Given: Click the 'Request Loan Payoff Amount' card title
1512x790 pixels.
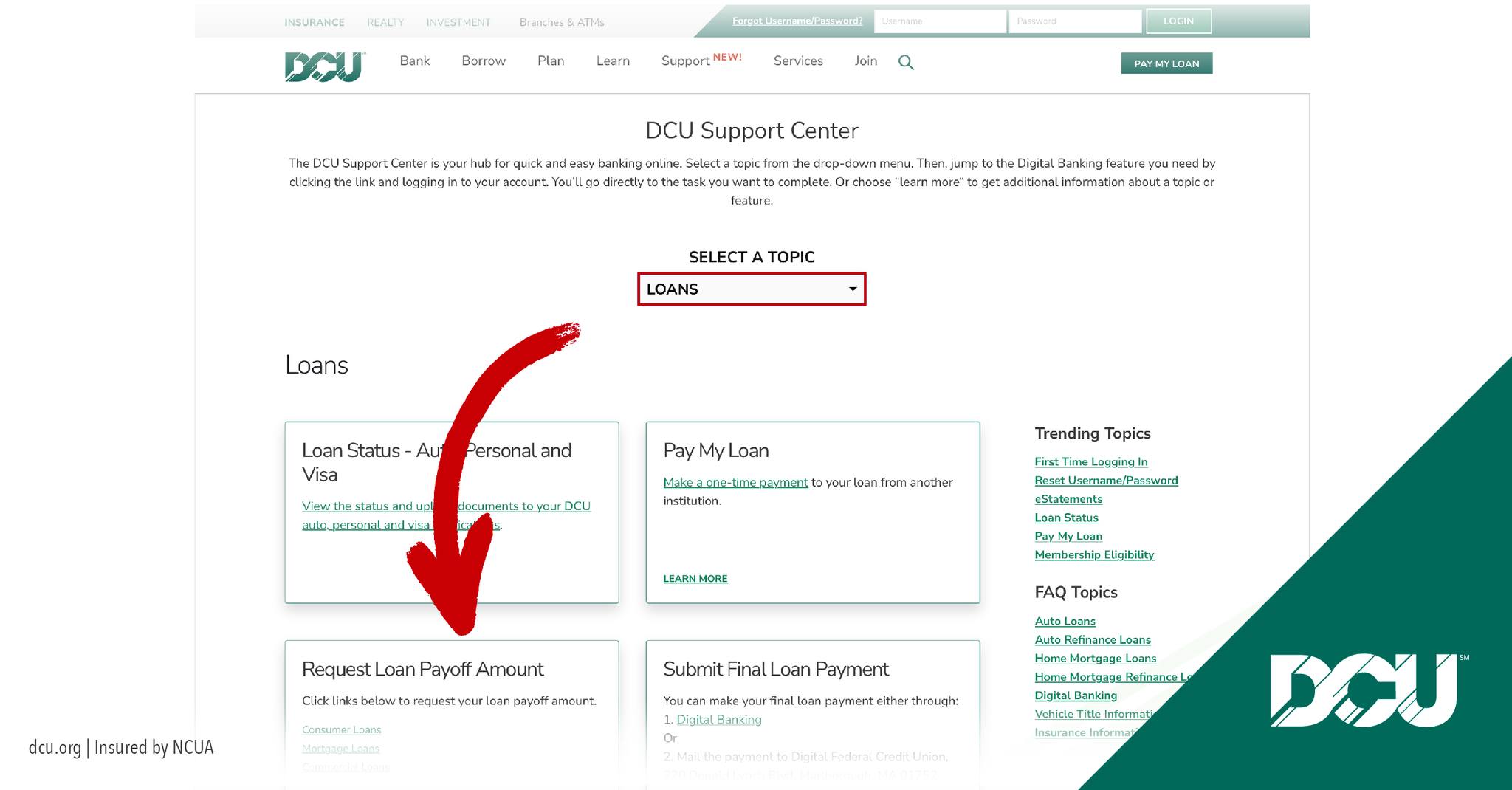Looking at the screenshot, I should click(422, 669).
